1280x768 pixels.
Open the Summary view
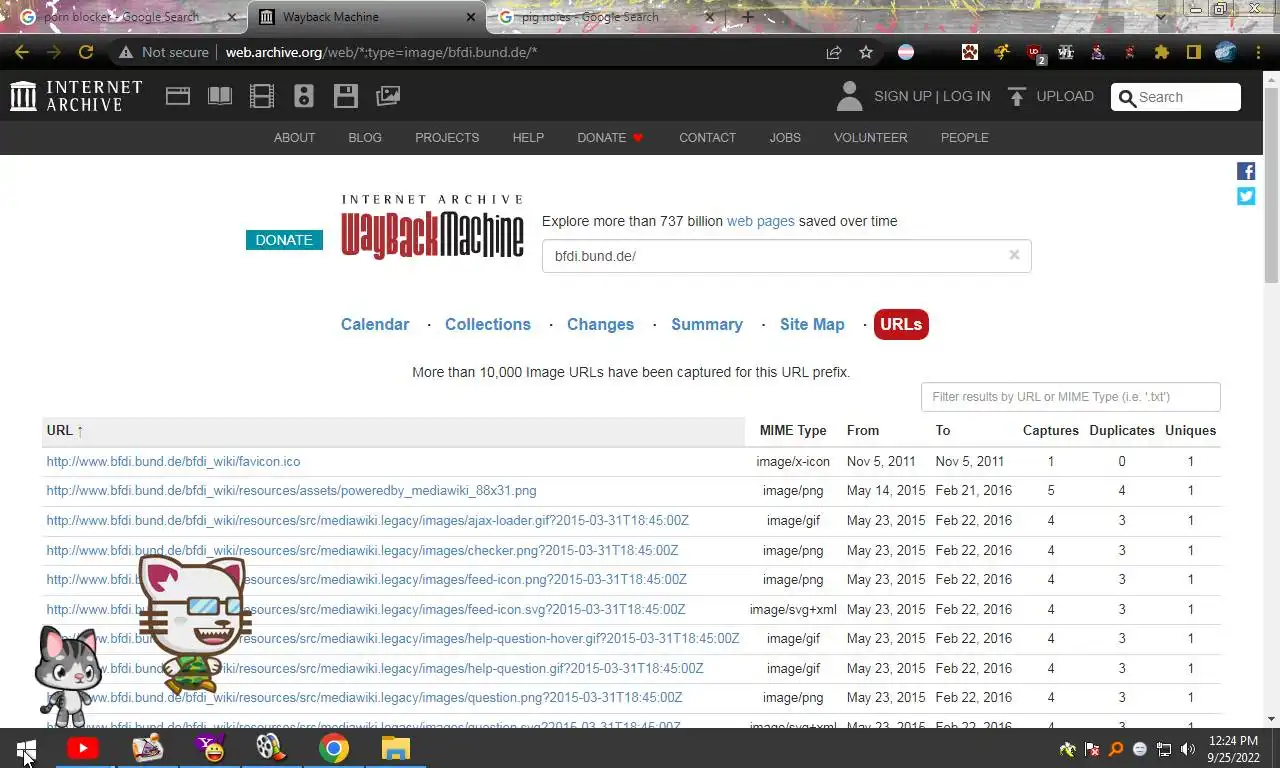point(707,324)
